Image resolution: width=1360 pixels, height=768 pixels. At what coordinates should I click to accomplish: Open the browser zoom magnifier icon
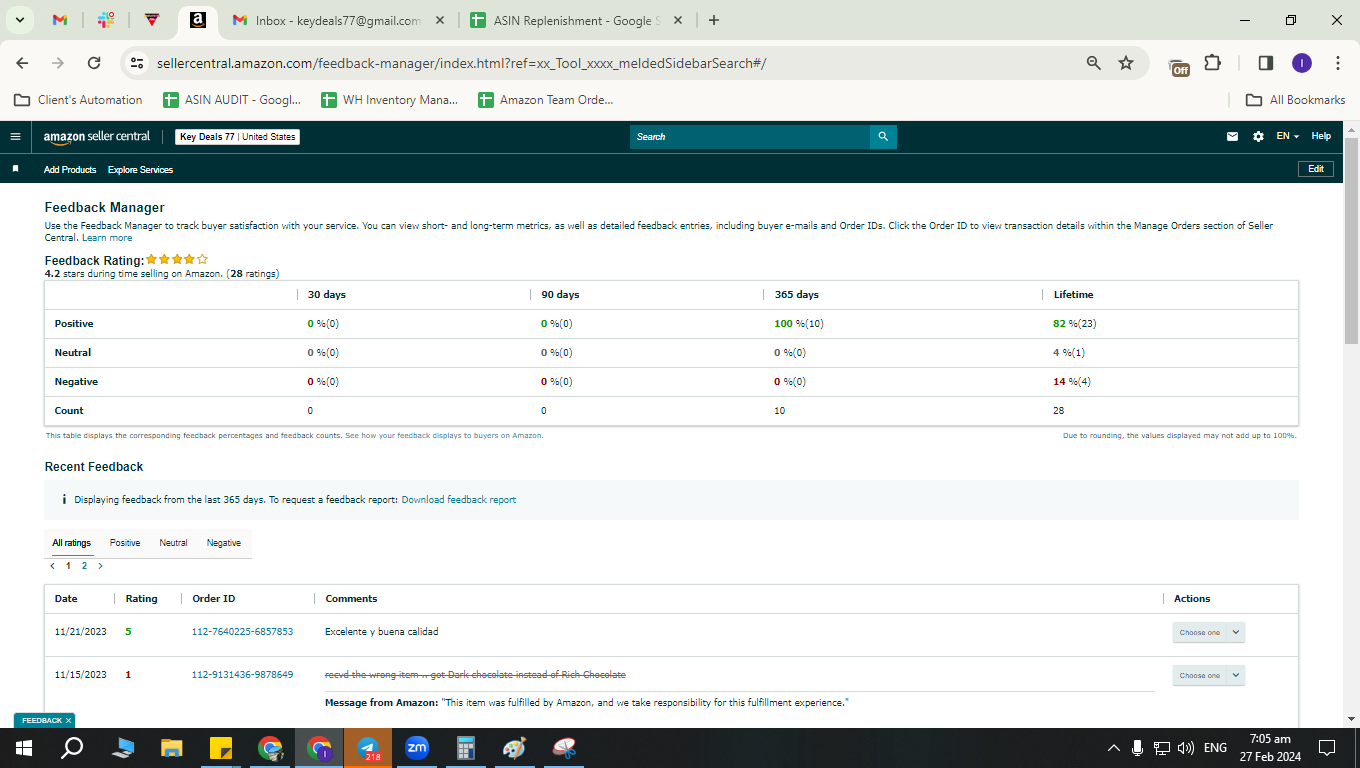pyautogui.click(x=1094, y=63)
